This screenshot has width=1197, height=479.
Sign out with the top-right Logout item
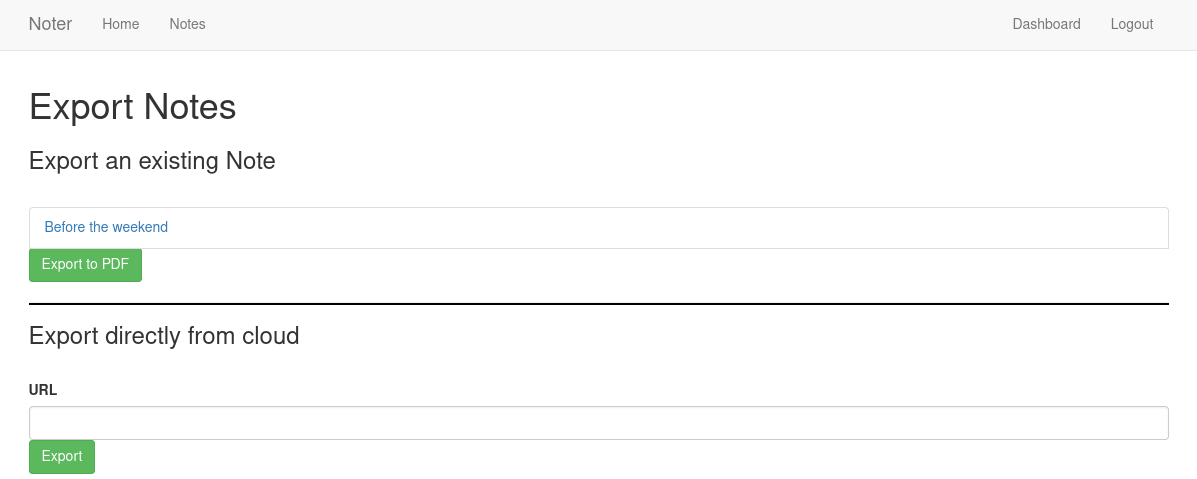click(x=1131, y=24)
